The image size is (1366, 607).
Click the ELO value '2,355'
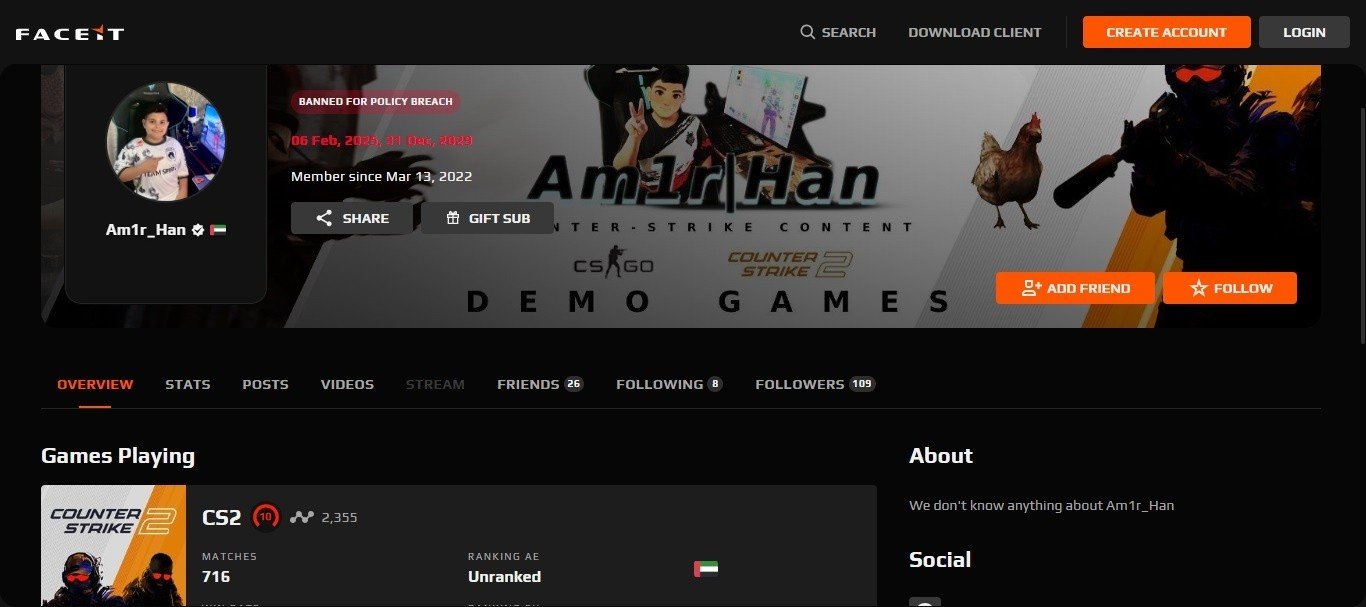point(339,517)
